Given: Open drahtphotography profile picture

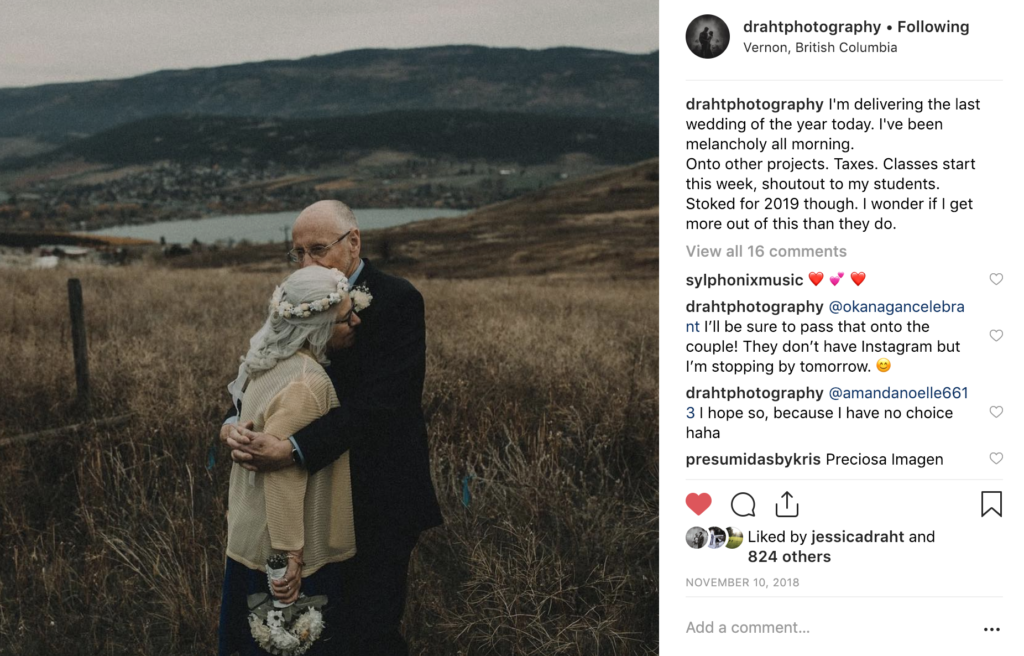Looking at the screenshot, I should click(x=707, y=37).
